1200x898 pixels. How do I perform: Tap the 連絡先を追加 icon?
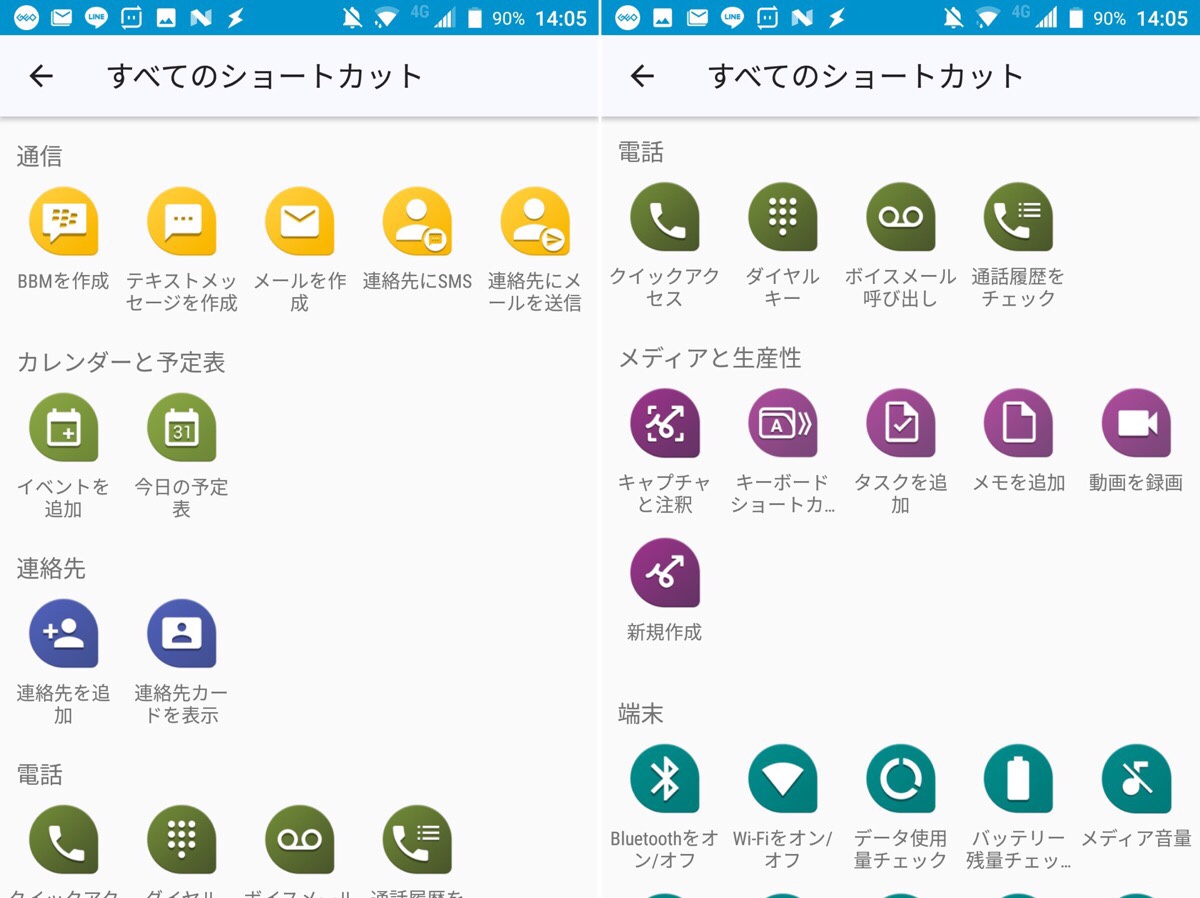[x=64, y=634]
